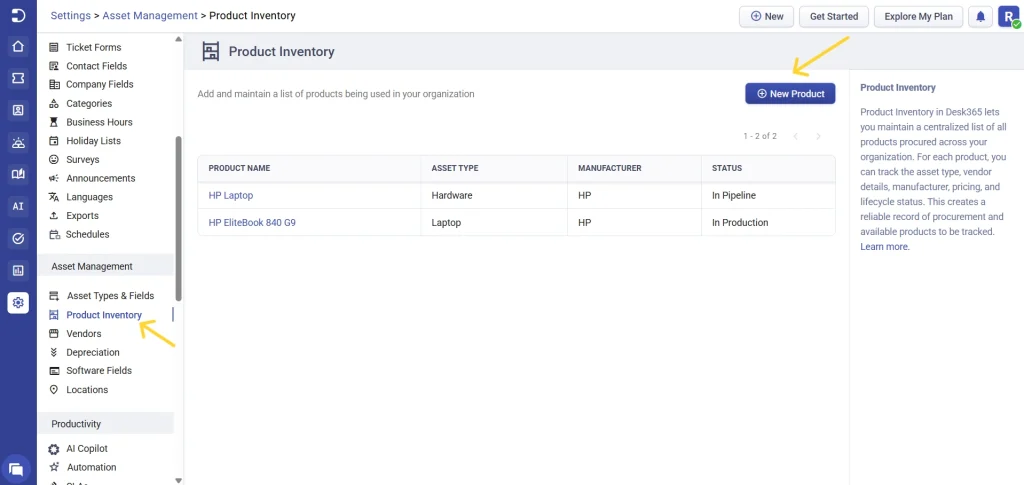Click sidebar scroll up arrow

(178, 40)
